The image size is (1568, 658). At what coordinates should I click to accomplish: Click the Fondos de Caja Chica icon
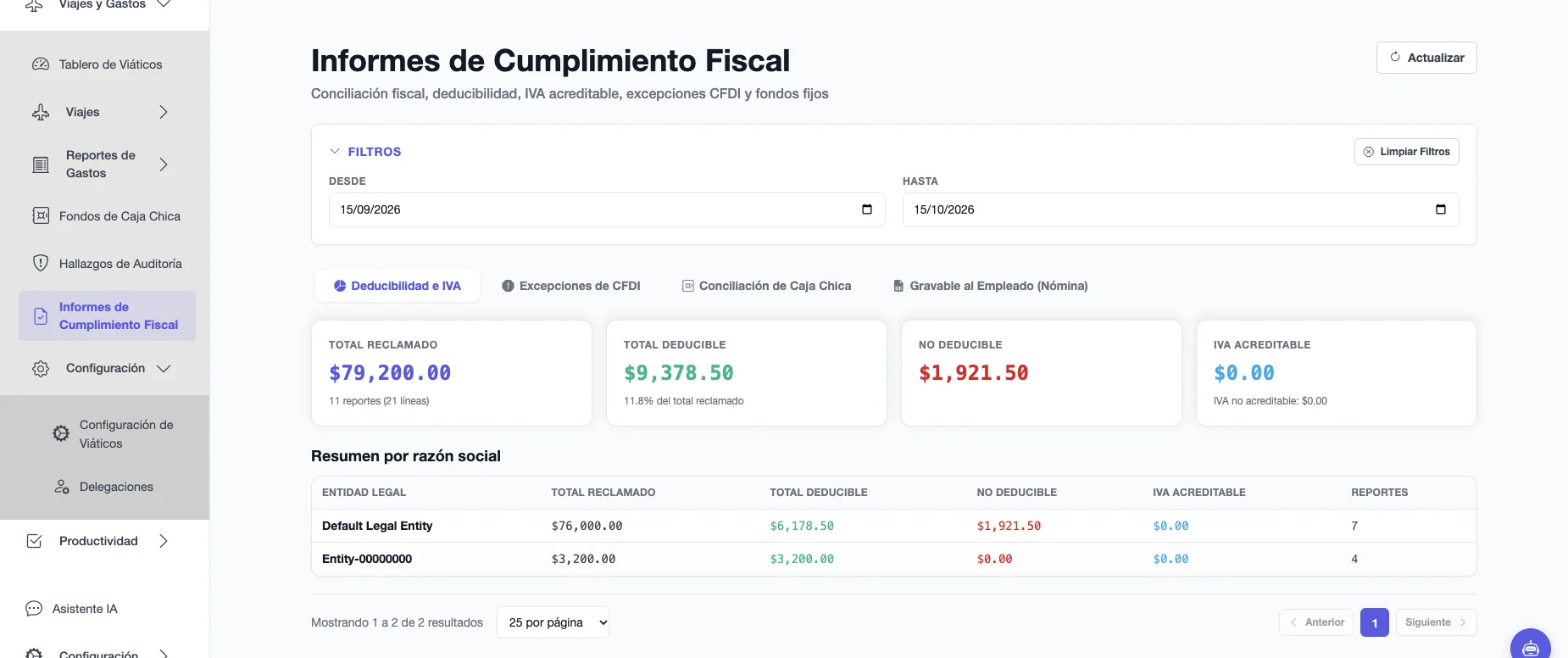[41, 216]
